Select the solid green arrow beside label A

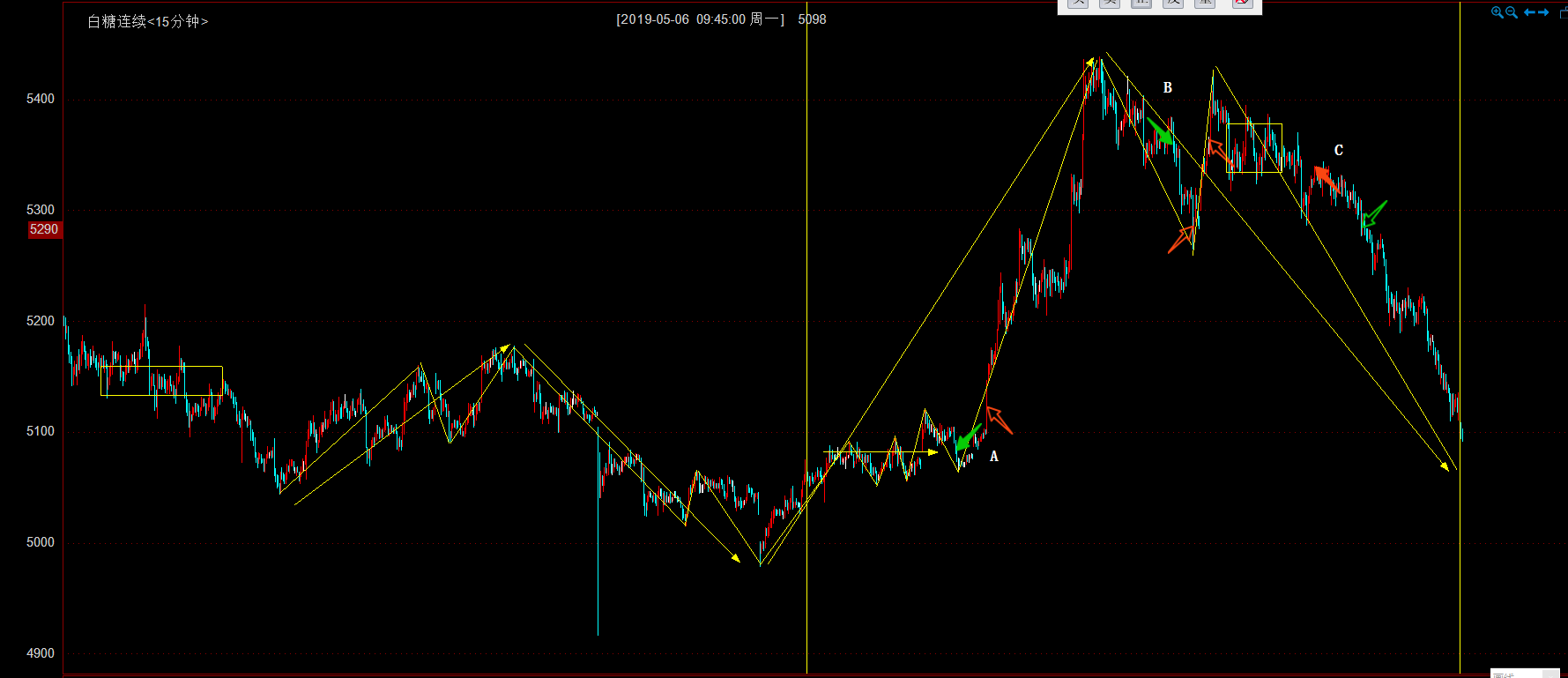point(968,437)
